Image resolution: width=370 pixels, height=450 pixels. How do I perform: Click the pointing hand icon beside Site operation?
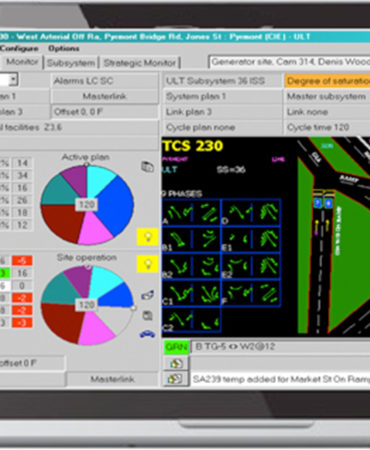(x=147, y=295)
